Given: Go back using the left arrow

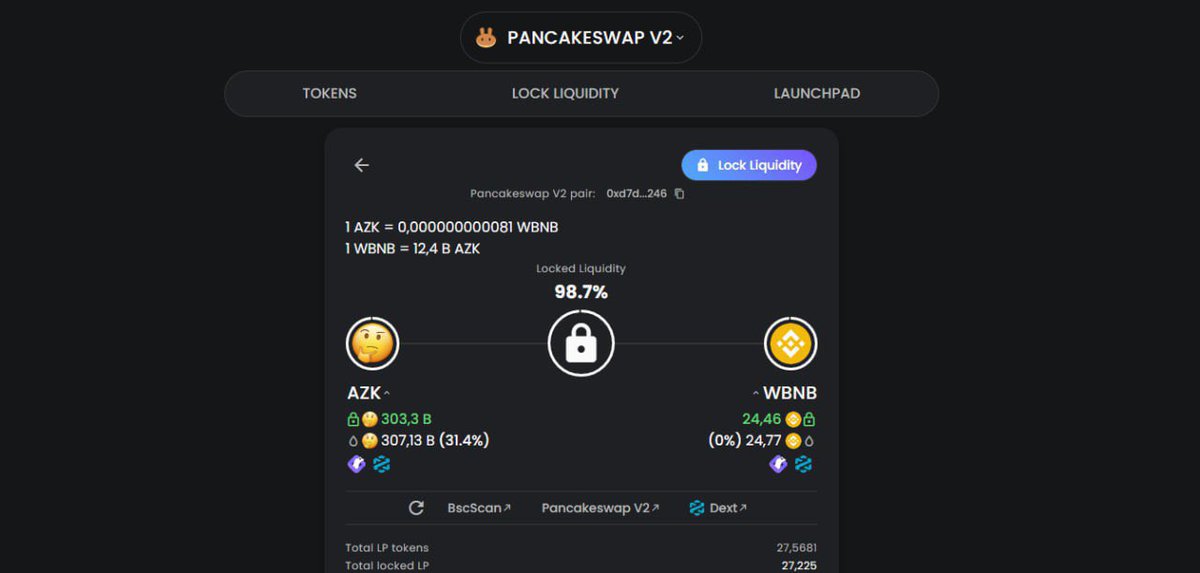Looking at the screenshot, I should pos(362,165).
